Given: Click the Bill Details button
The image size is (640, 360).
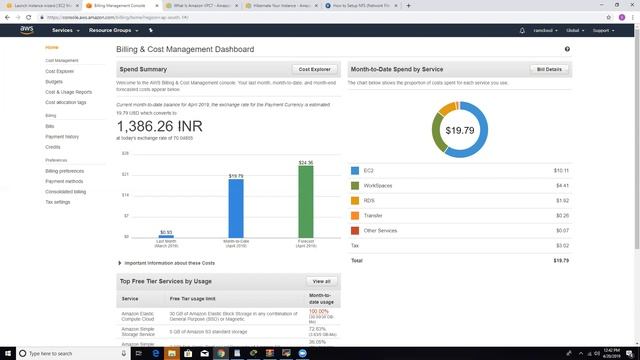Looking at the screenshot, I should [x=549, y=69].
